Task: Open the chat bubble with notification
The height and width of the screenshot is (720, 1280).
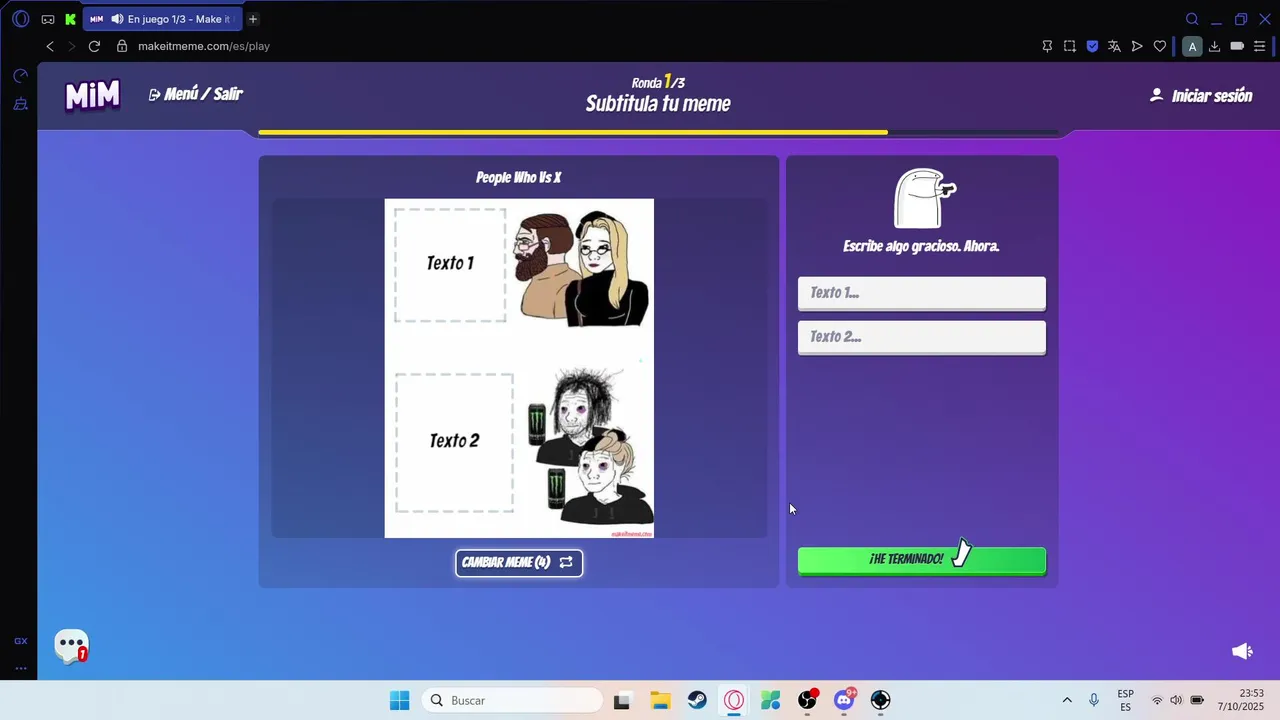Action: [72, 646]
